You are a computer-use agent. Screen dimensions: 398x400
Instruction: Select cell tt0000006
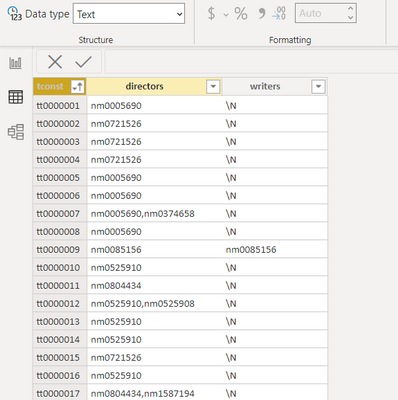60,196
